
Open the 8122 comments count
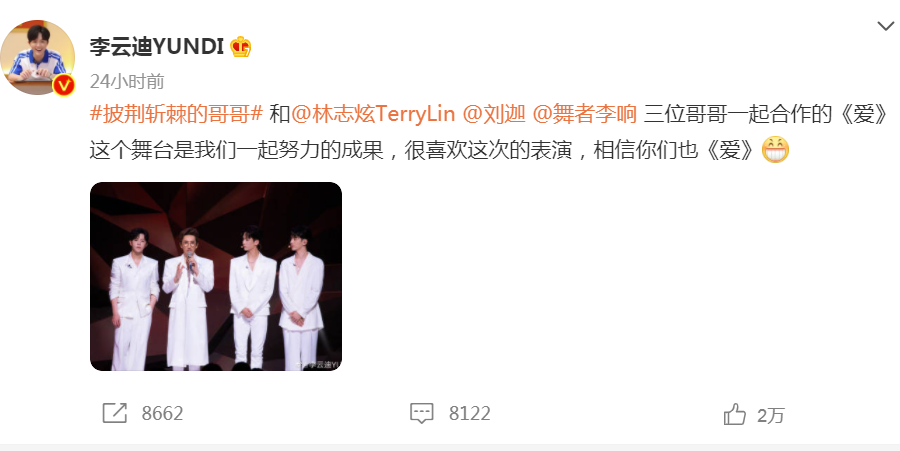click(x=470, y=414)
